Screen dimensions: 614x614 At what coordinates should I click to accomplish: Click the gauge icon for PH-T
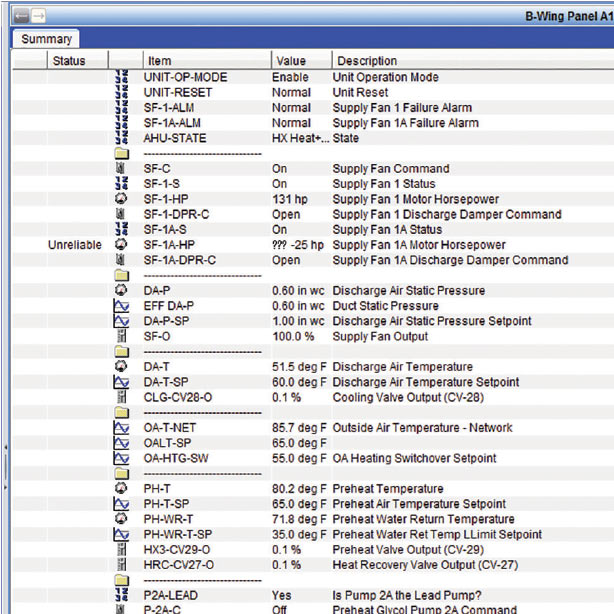click(x=121, y=488)
